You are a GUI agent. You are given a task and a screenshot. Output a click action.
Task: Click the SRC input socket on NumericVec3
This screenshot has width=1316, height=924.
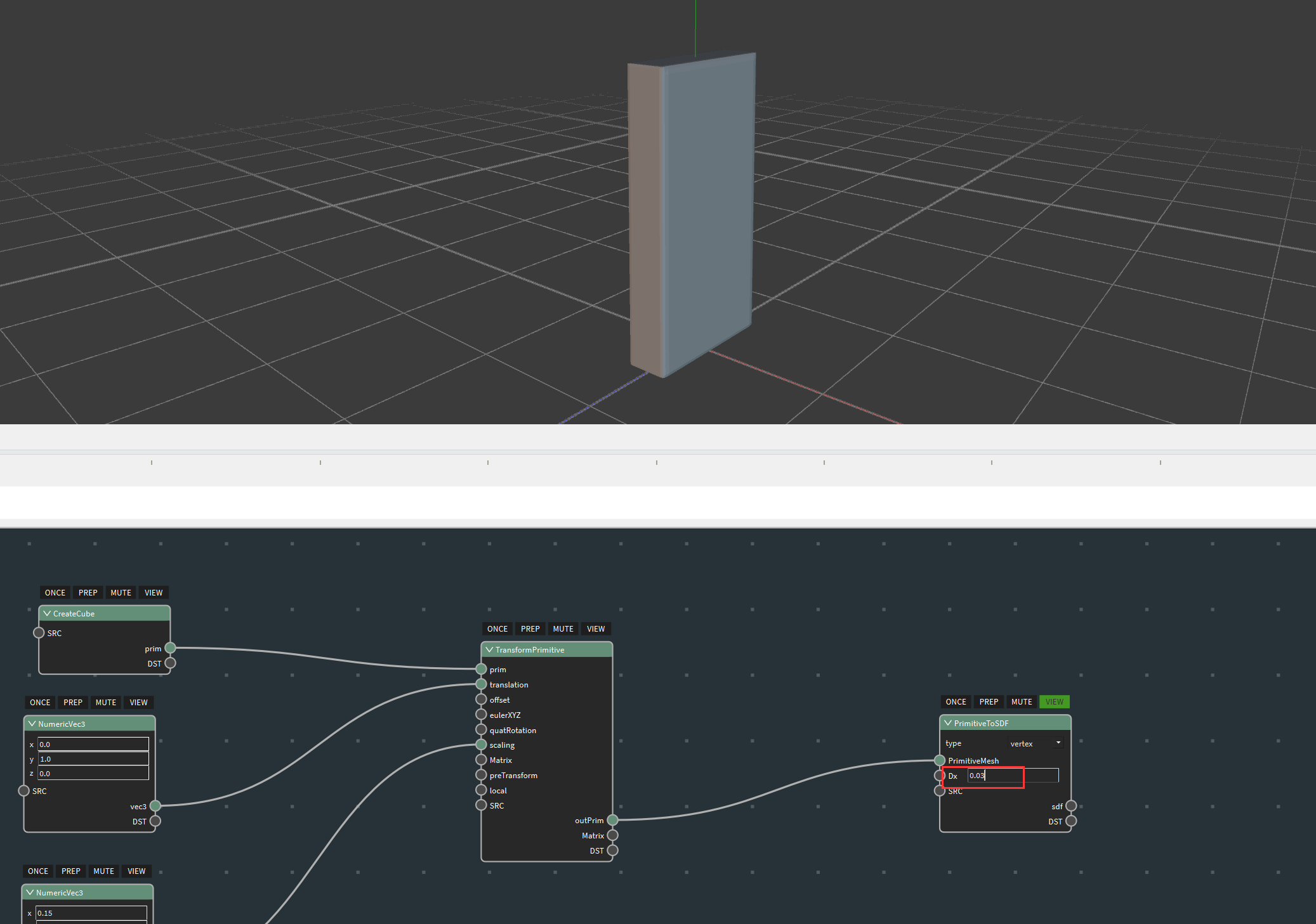(x=23, y=791)
